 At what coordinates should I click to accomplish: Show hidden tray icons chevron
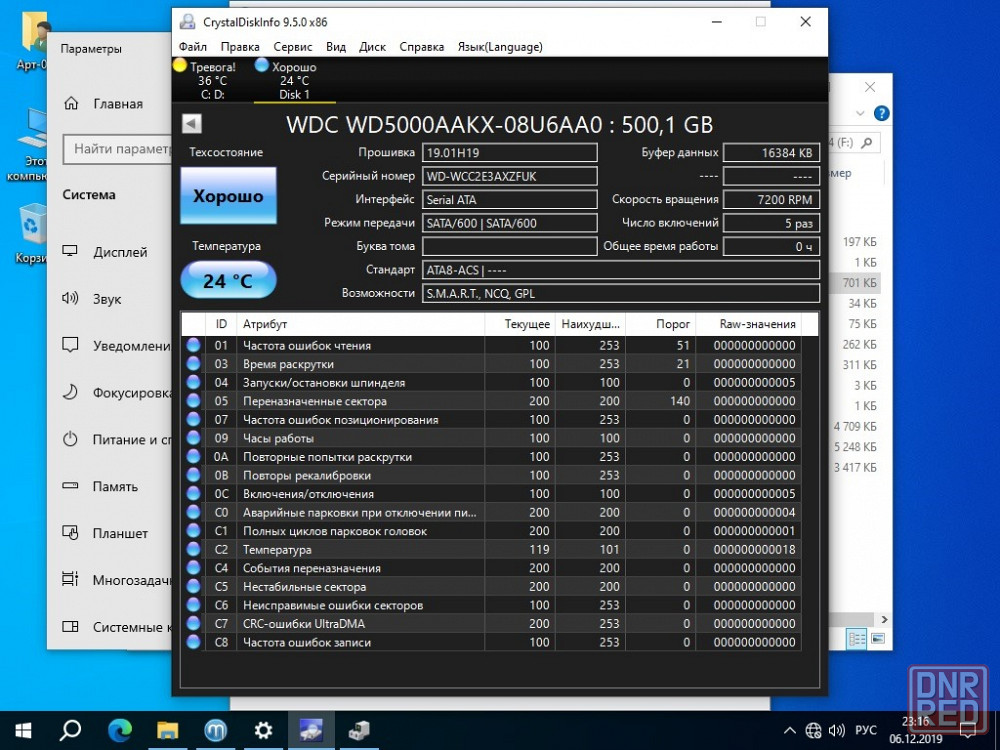(789, 730)
